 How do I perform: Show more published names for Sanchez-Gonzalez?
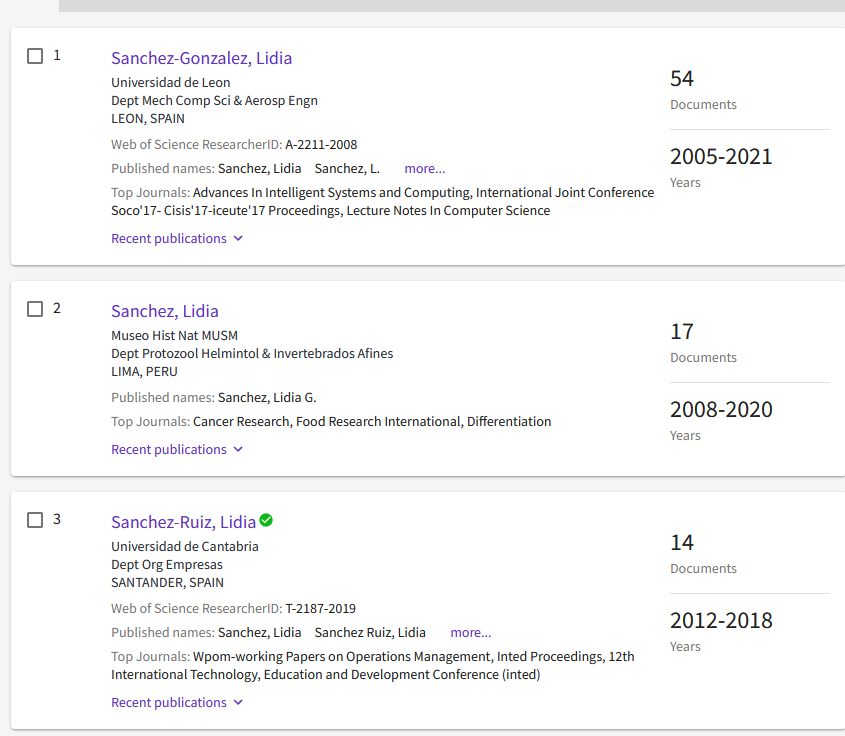pos(424,168)
